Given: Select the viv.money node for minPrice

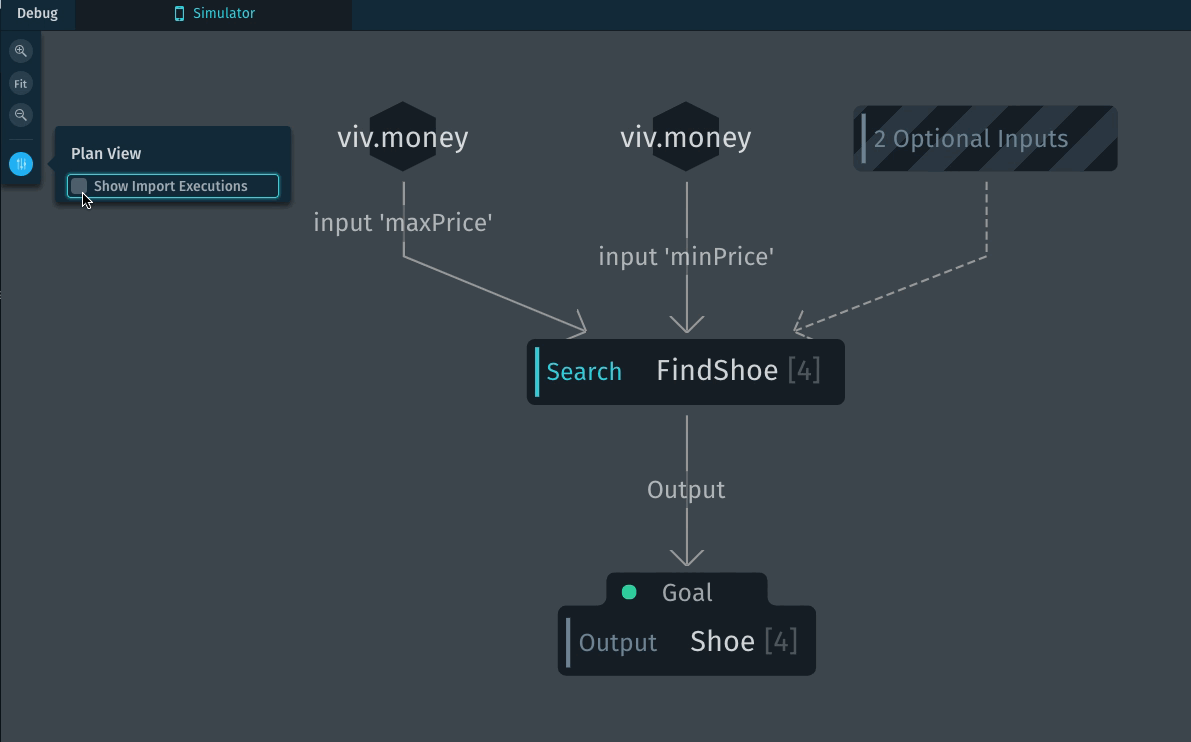Looking at the screenshot, I should point(686,137).
